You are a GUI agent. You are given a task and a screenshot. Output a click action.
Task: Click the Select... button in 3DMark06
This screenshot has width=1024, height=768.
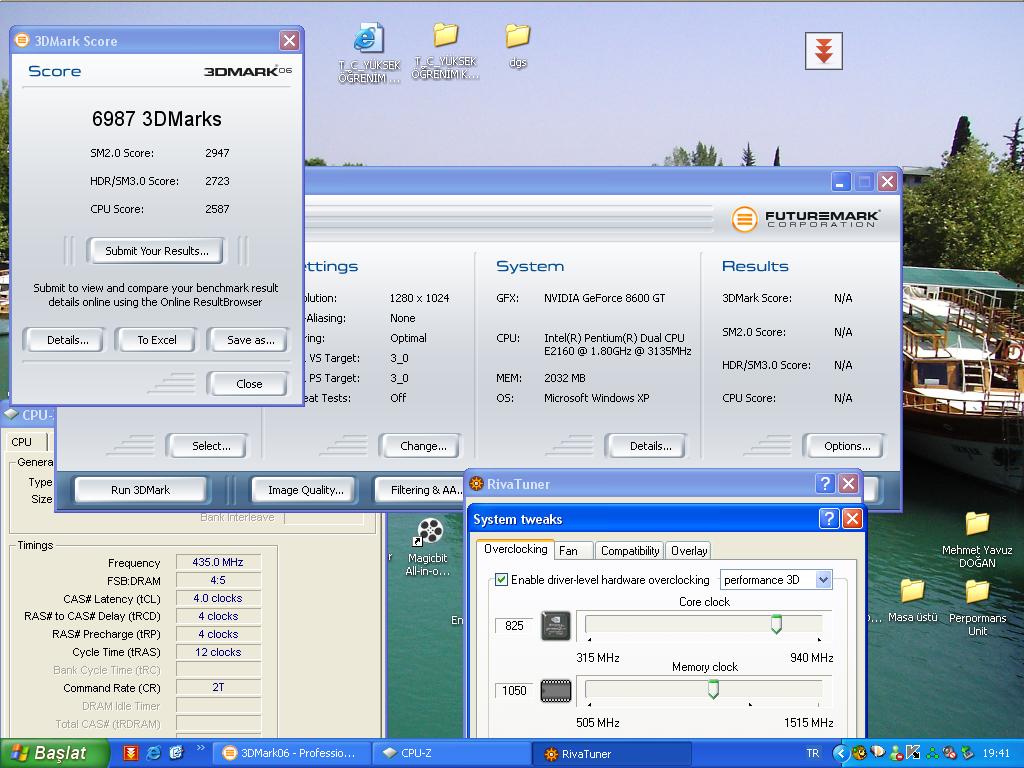(x=208, y=446)
